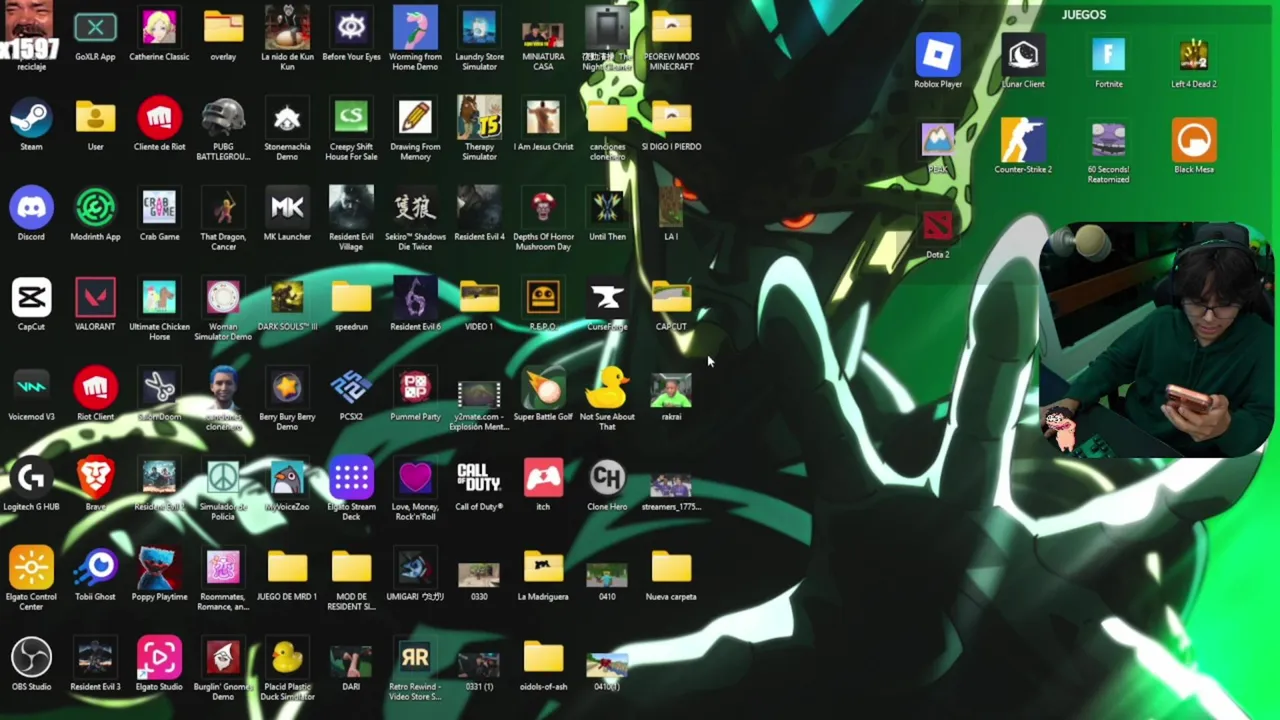
Task: Open MOD DE RESIDENT folder
Action: tap(351, 568)
